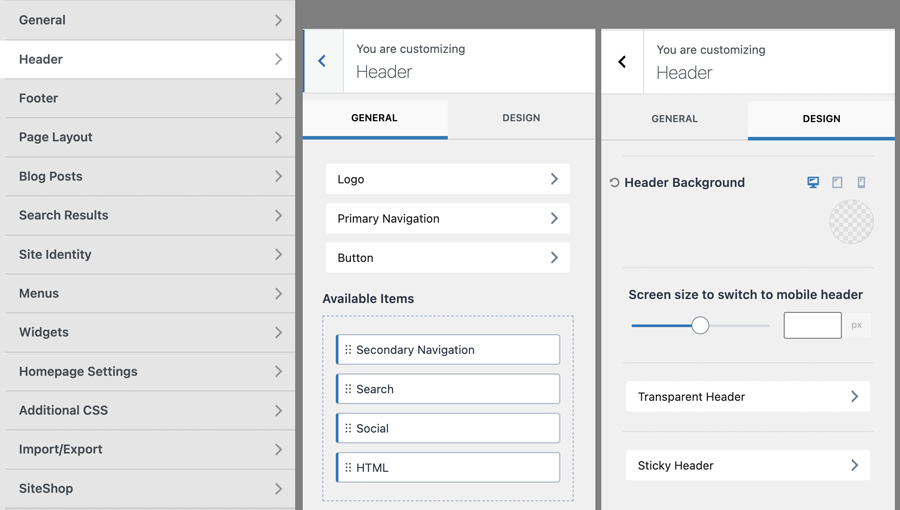This screenshot has height=510, width=900.
Task: Expand the Transparent Header settings
Action: 748,396
